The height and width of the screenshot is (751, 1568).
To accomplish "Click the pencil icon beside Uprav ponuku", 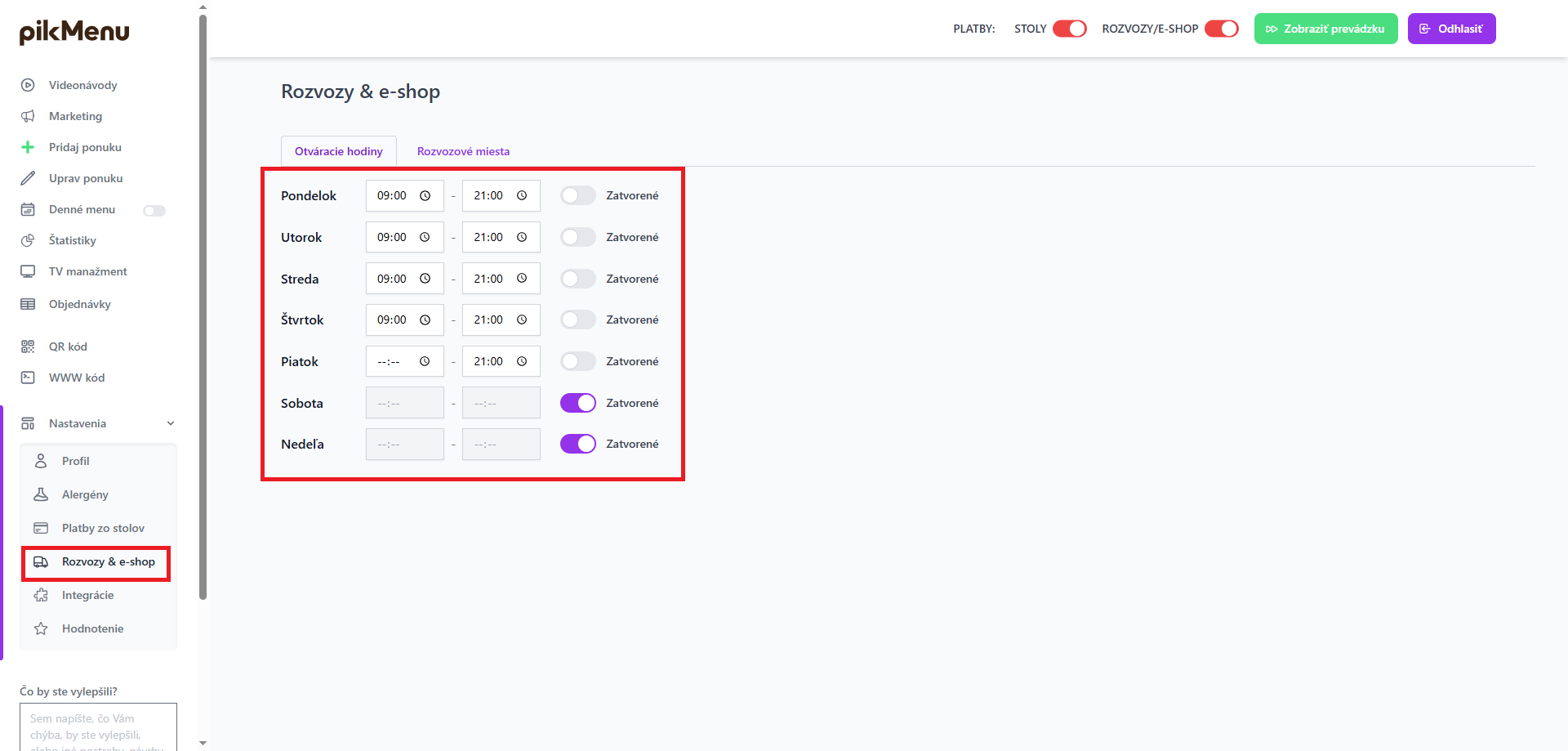I will pyautogui.click(x=28, y=178).
